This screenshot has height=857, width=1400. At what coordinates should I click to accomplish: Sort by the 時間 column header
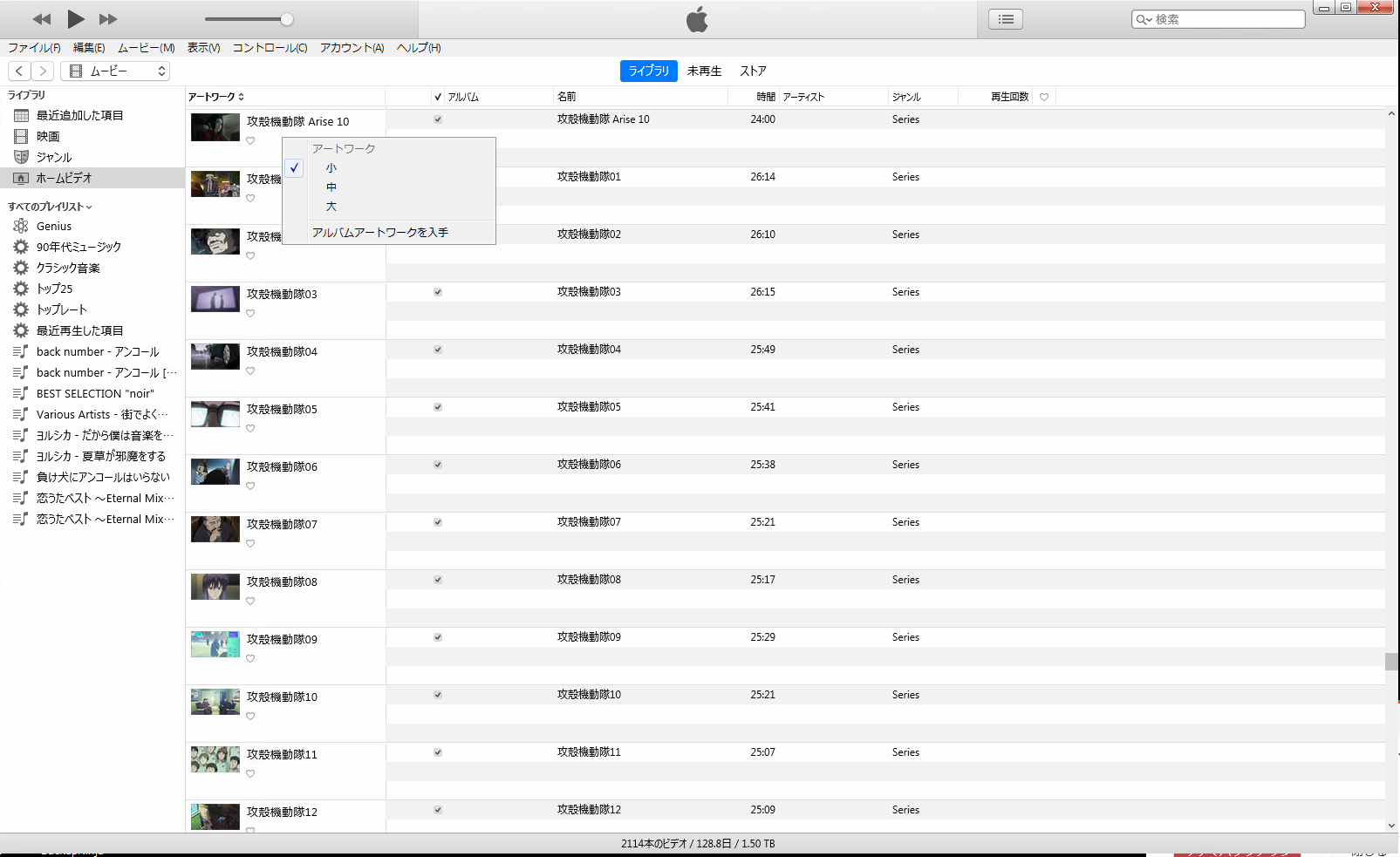766,97
